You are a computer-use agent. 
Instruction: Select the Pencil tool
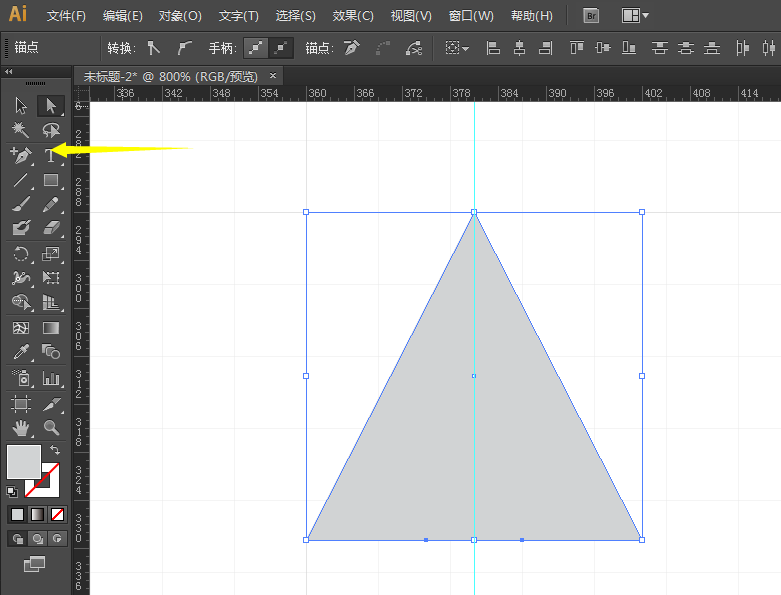[x=51, y=204]
